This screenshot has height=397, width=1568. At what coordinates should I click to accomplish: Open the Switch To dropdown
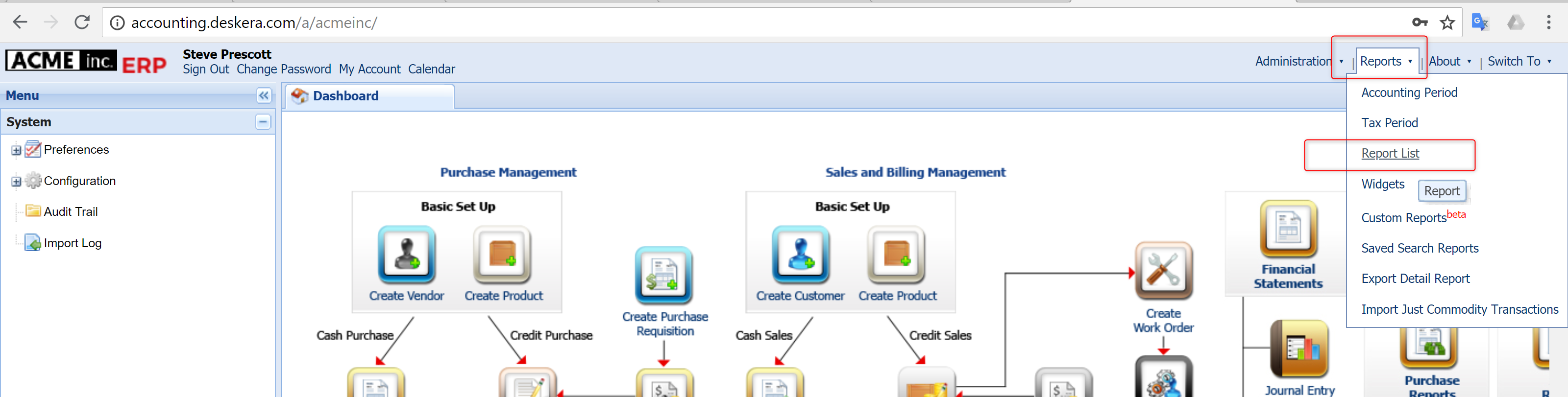pyautogui.click(x=1519, y=61)
